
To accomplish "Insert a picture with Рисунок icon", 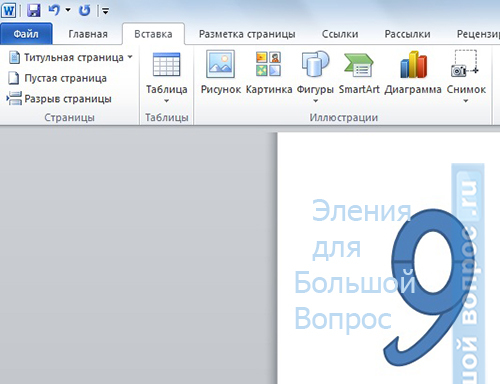I will coord(220,64).
